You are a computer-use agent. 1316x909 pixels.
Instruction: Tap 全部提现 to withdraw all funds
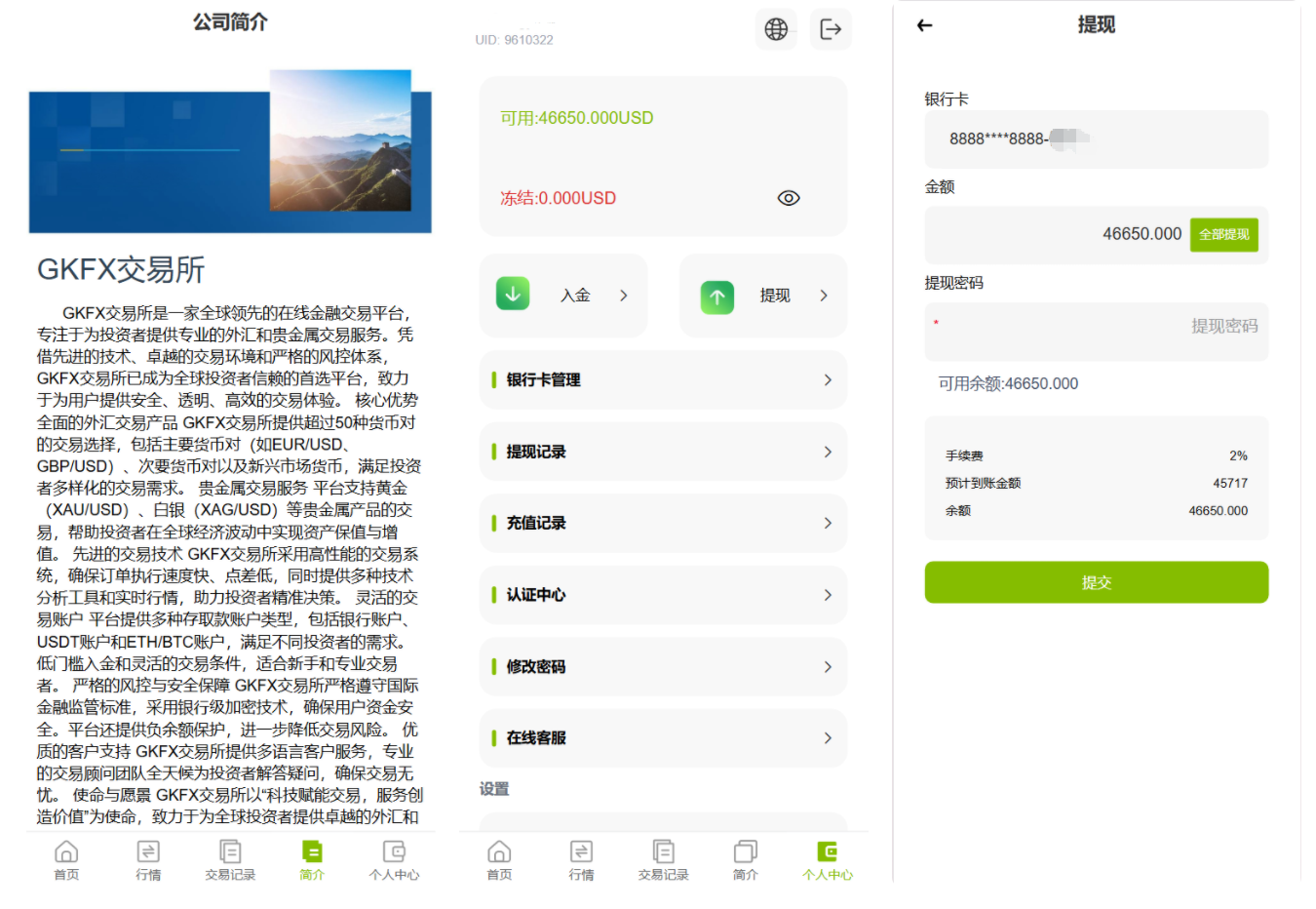1223,235
